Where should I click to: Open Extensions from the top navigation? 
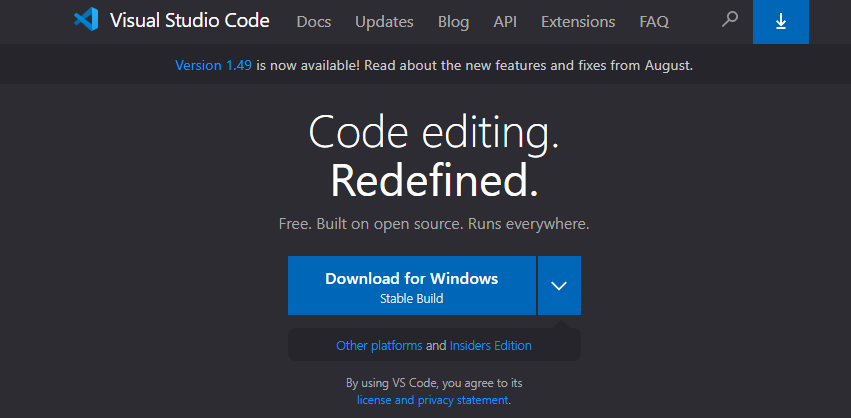578,21
